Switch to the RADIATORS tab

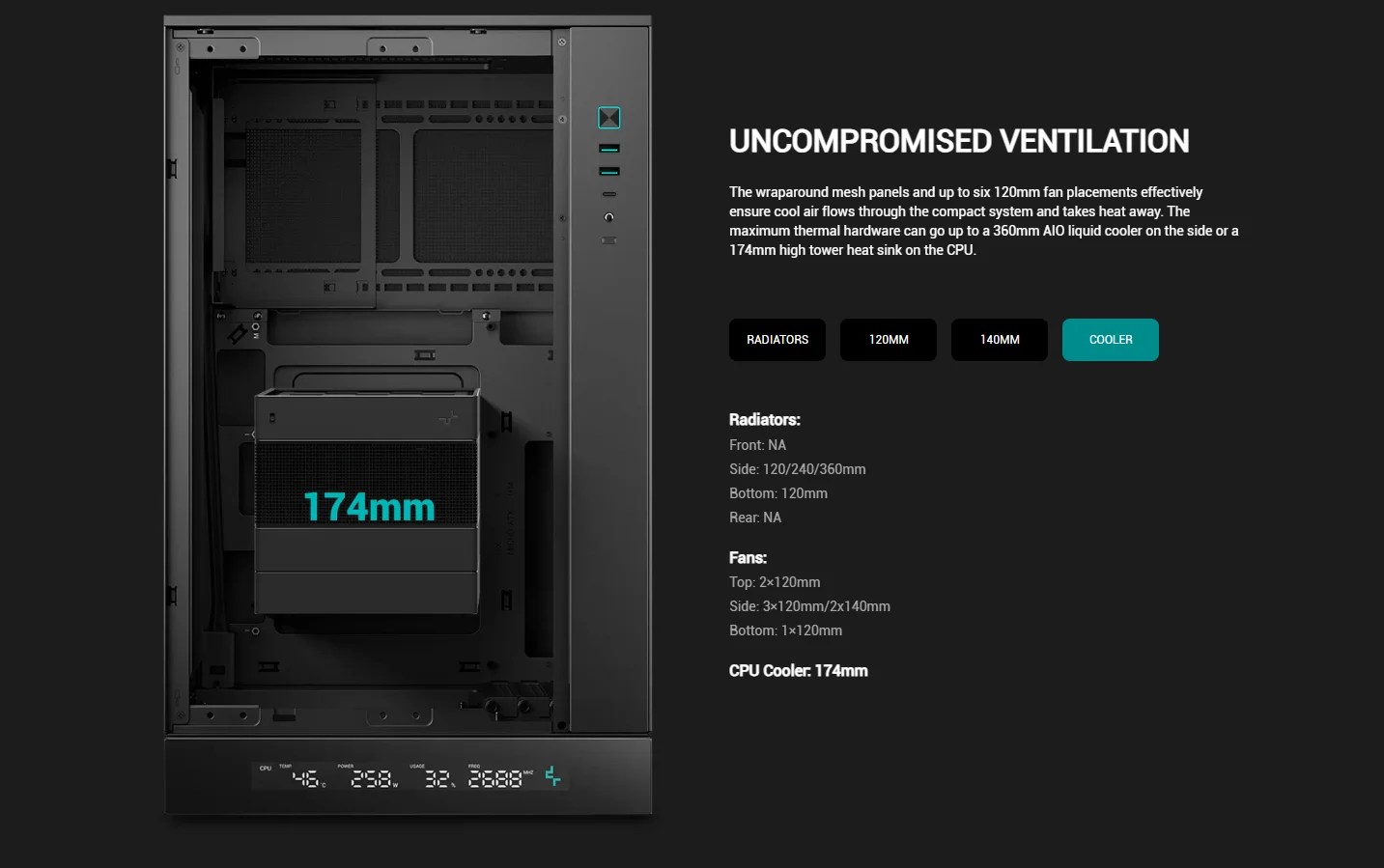(777, 340)
